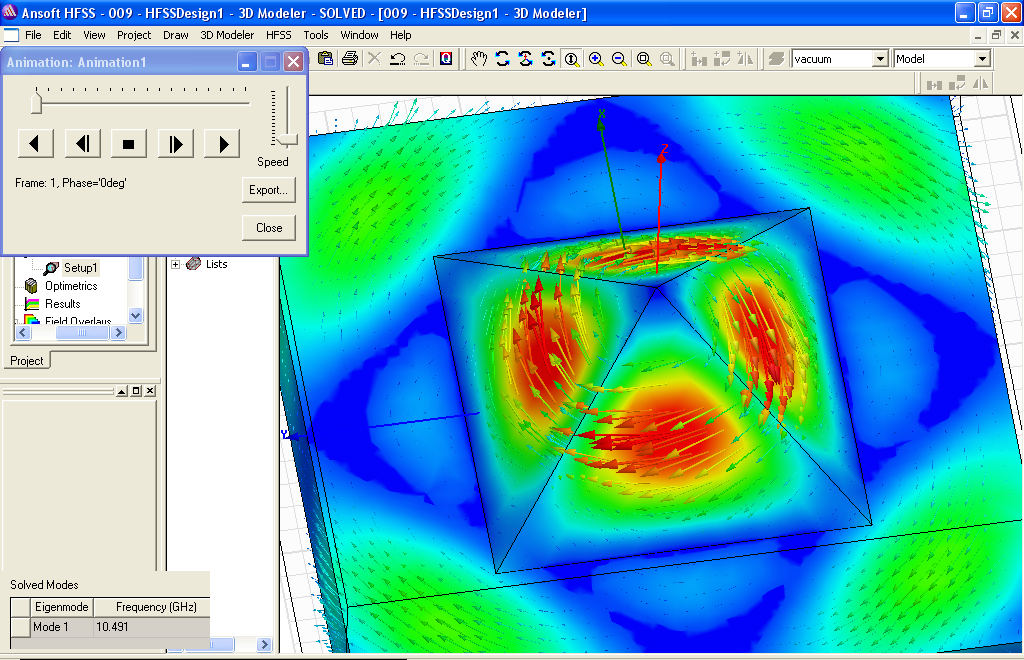Viewport: 1024px width, 660px height.
Task: Click the greyed Fit Selection zoom icon
Action: pos(667,59)
